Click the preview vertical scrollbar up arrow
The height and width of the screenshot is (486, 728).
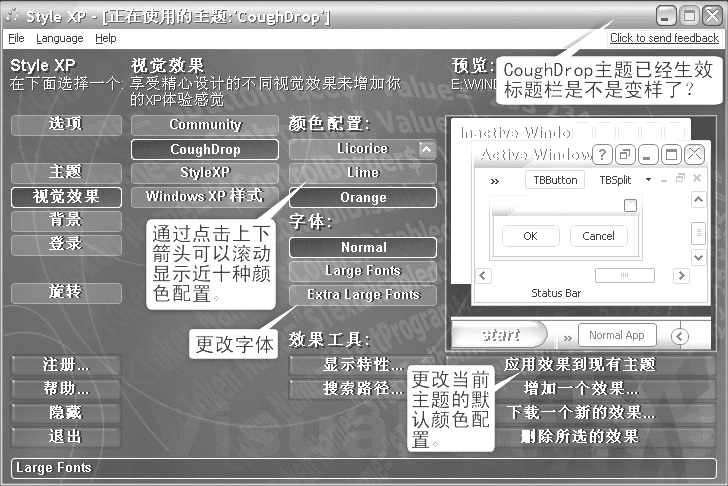point(698,200)
